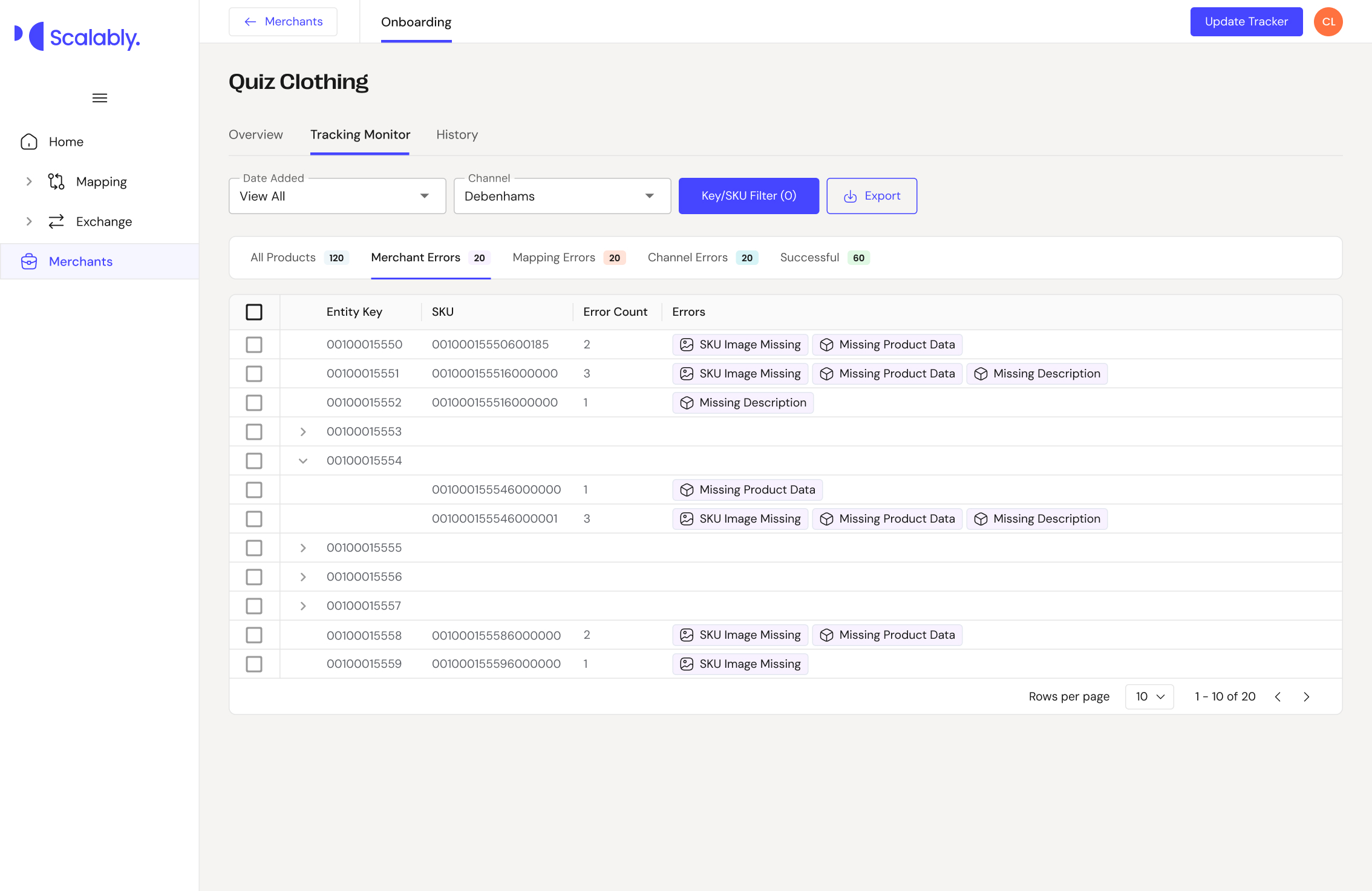Open the History tab
Screen dimensions: 1372x891
click(457, 134)
